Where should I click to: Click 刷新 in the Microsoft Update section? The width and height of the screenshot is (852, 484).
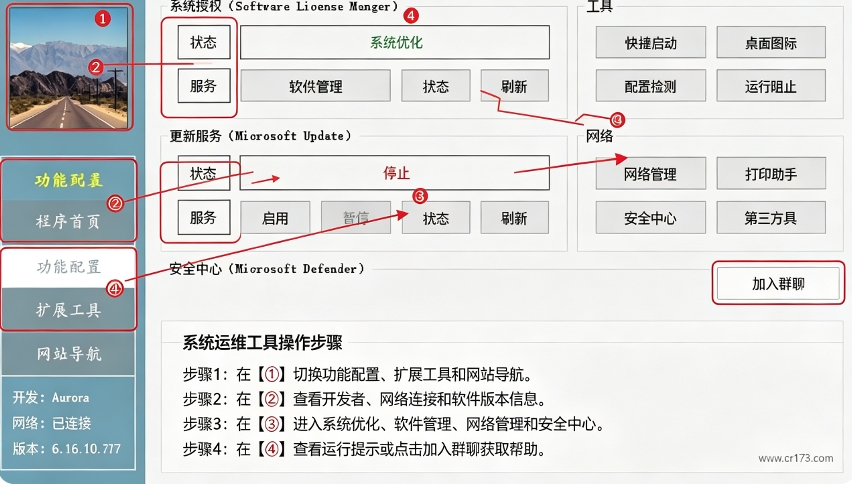[x=514, y=218]
